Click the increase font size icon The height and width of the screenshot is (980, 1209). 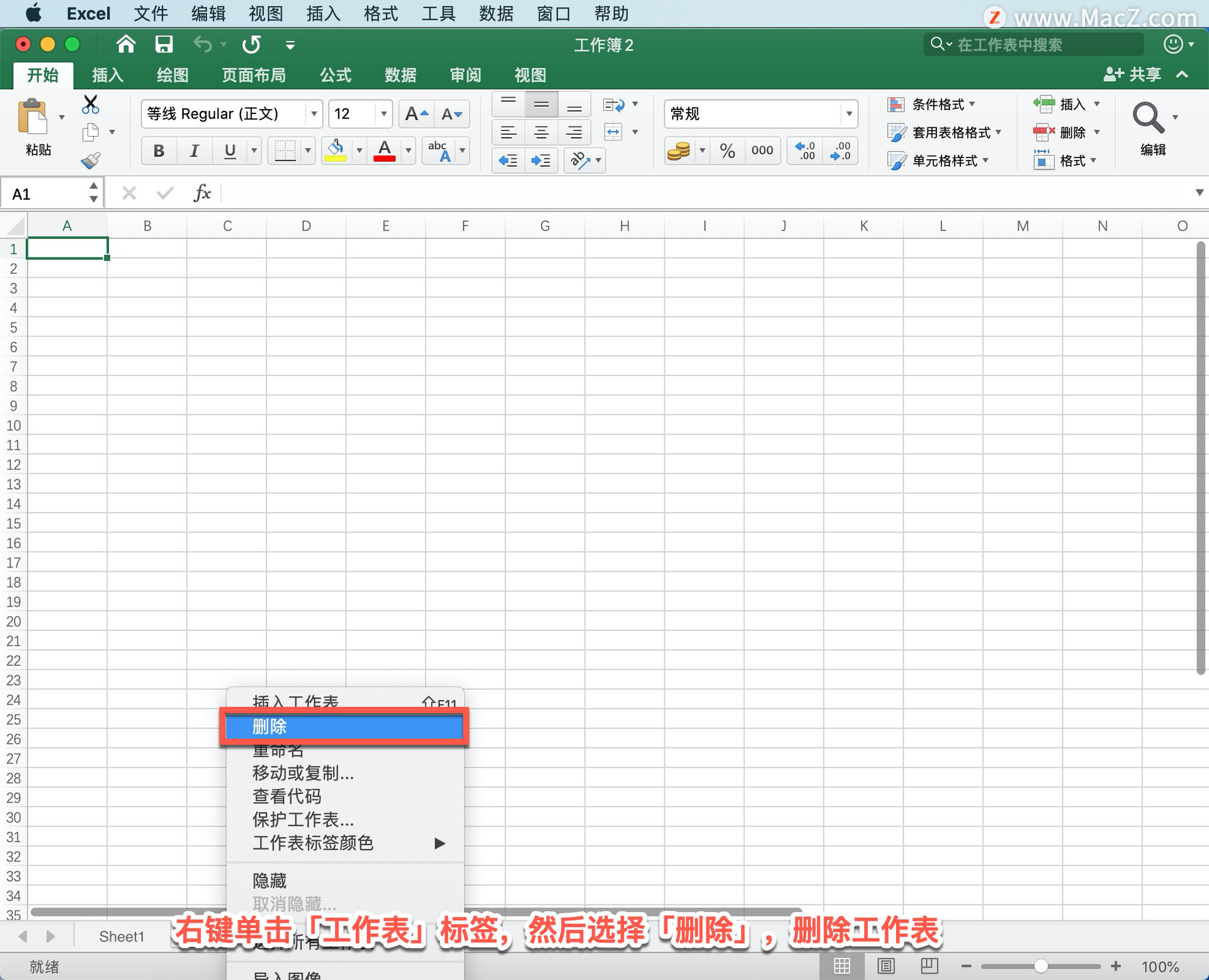pyautogui.click(x=416, y=114)
